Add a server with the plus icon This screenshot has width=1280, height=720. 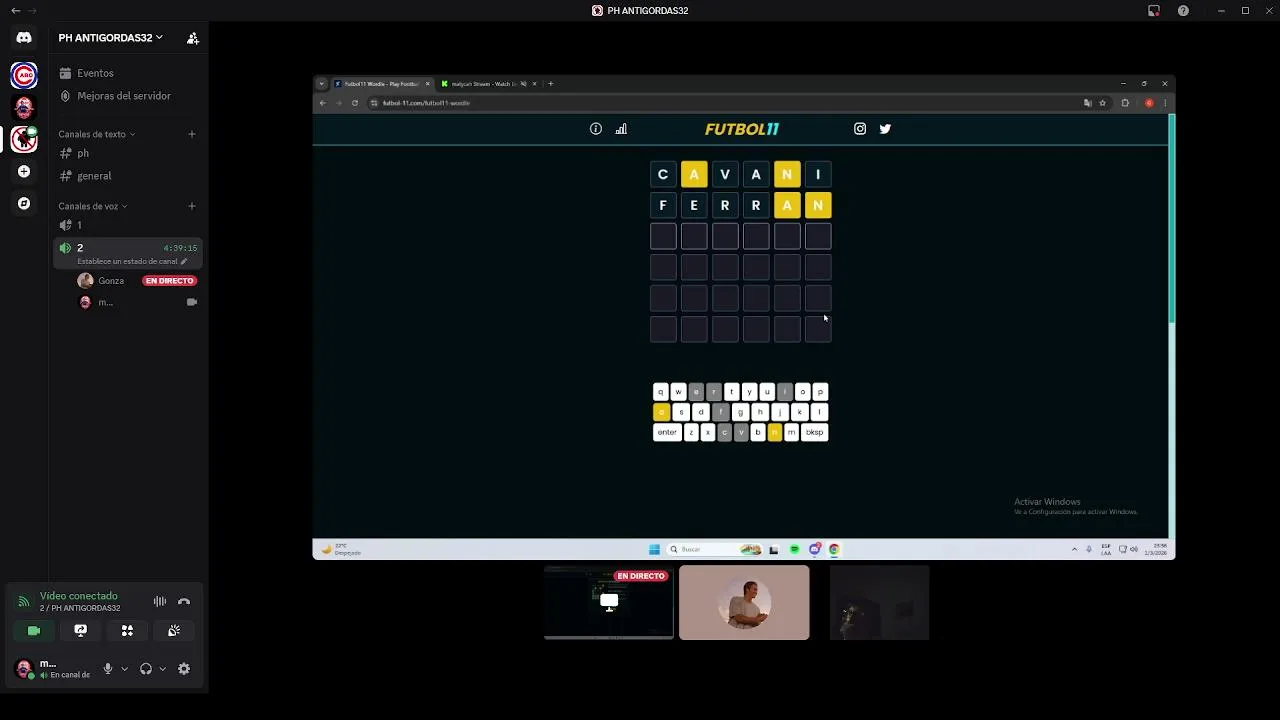[24, 171]
